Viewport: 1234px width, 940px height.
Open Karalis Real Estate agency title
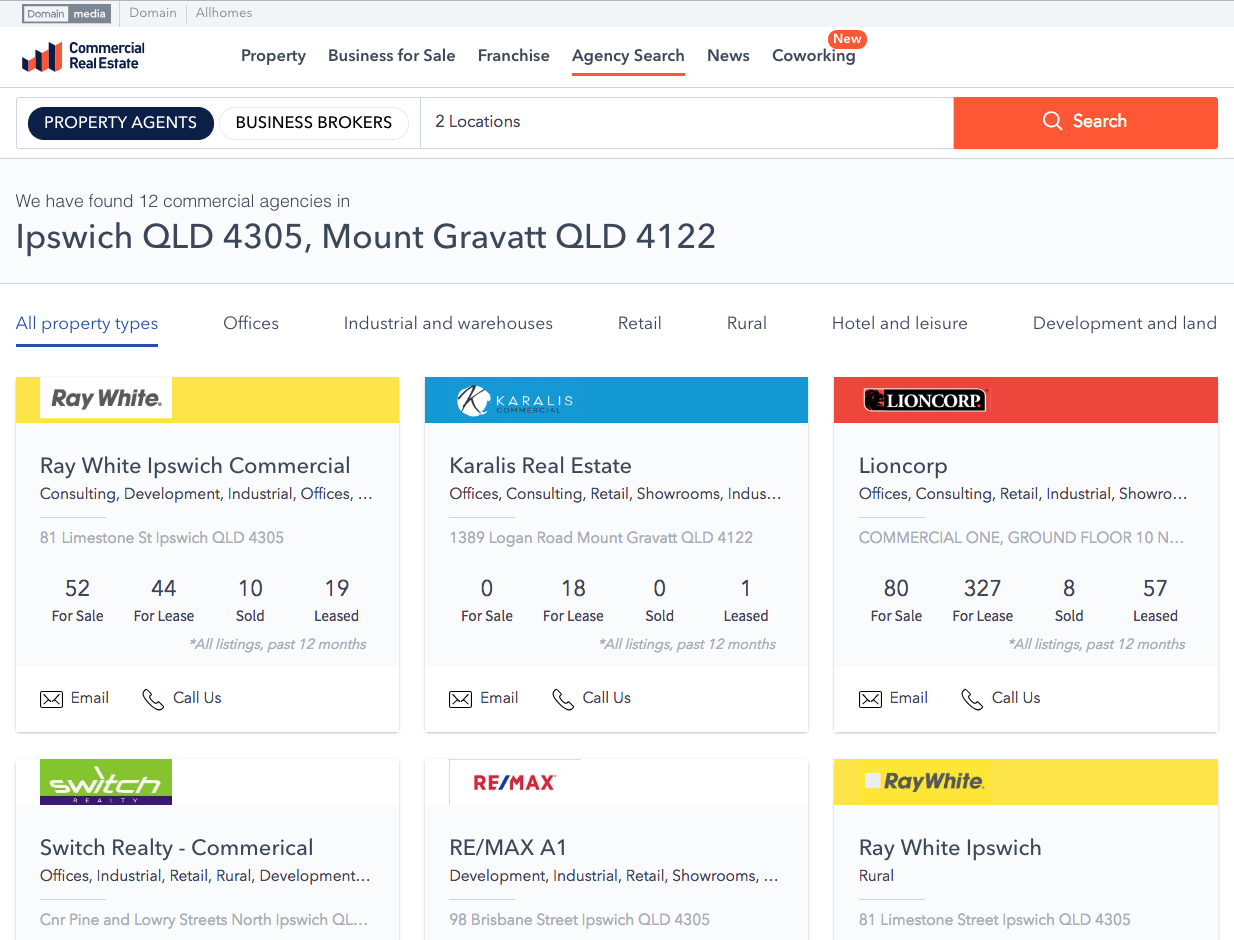click(541, 466)
